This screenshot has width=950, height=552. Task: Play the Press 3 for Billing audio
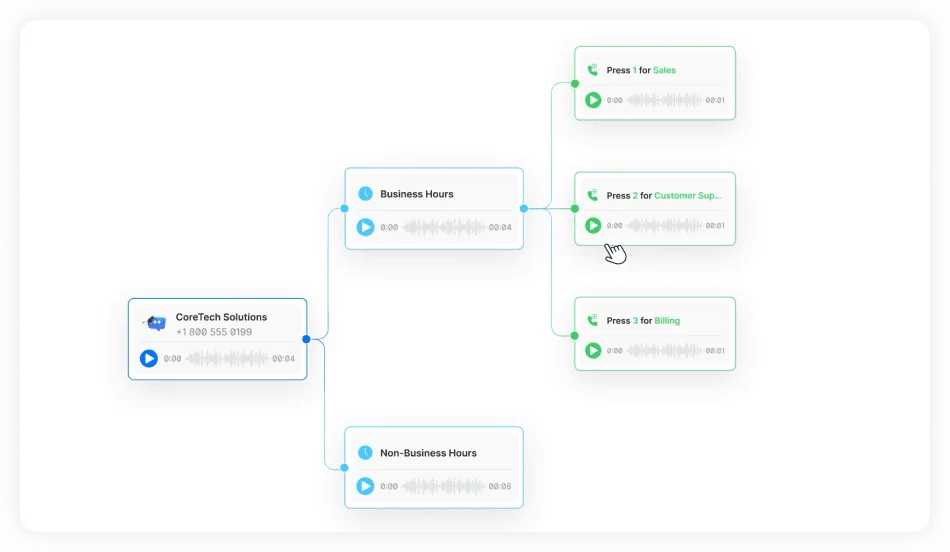coord(593,350)
